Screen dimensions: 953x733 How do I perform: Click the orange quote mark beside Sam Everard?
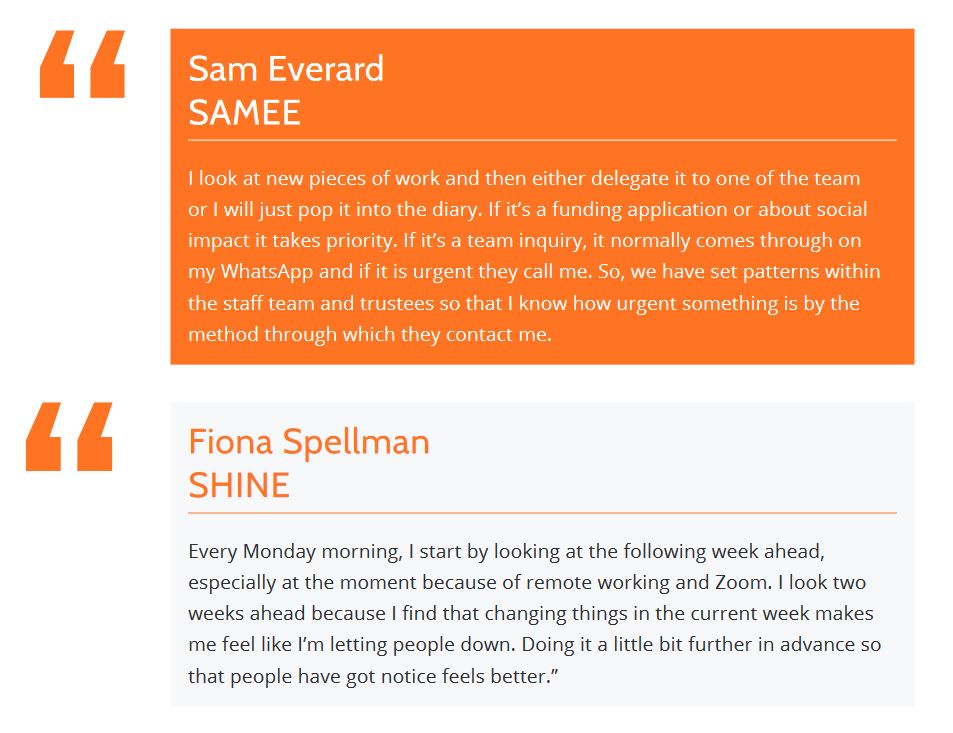pos(82,64)
